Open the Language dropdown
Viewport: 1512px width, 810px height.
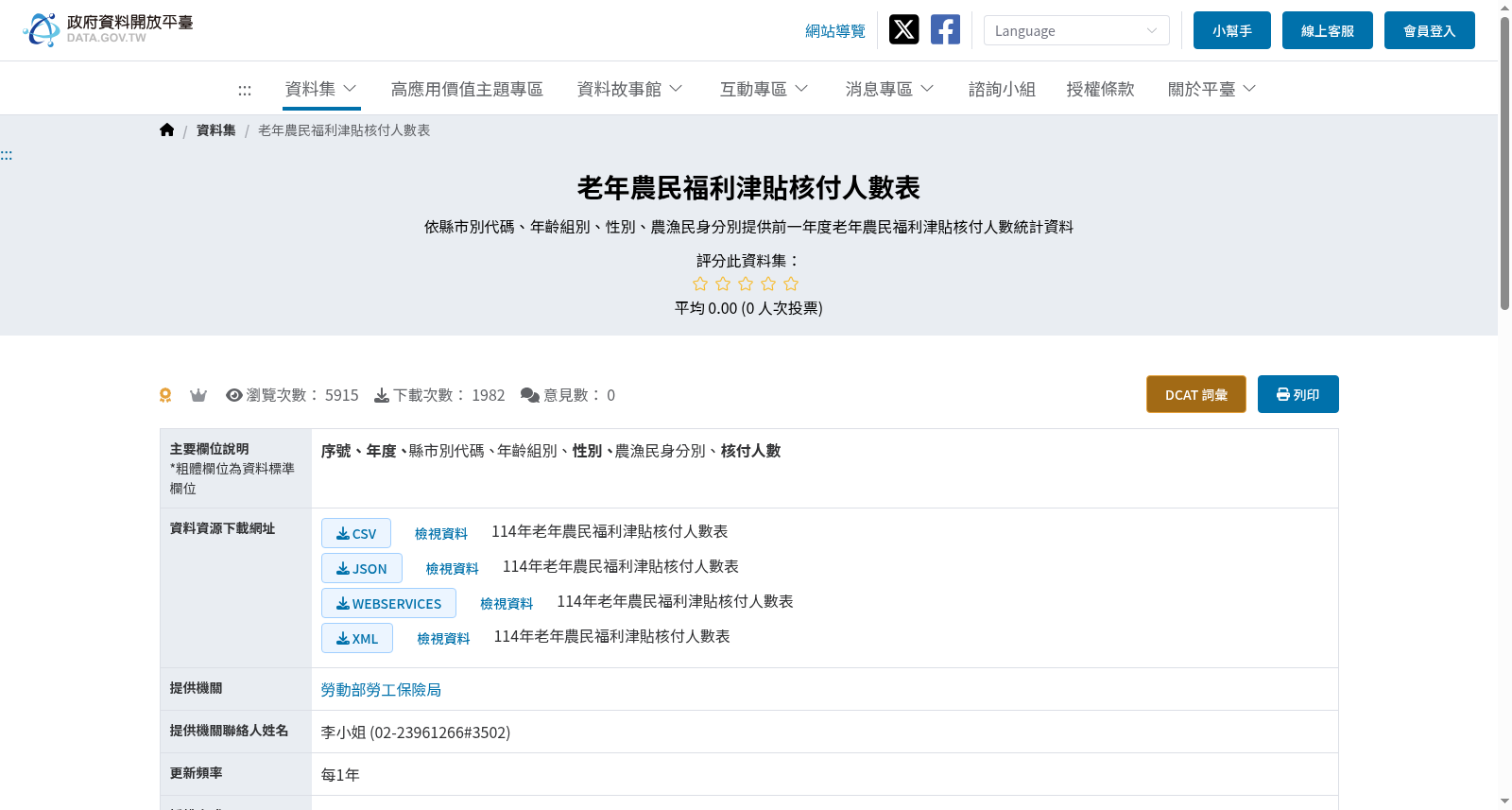click(1076, 30)
